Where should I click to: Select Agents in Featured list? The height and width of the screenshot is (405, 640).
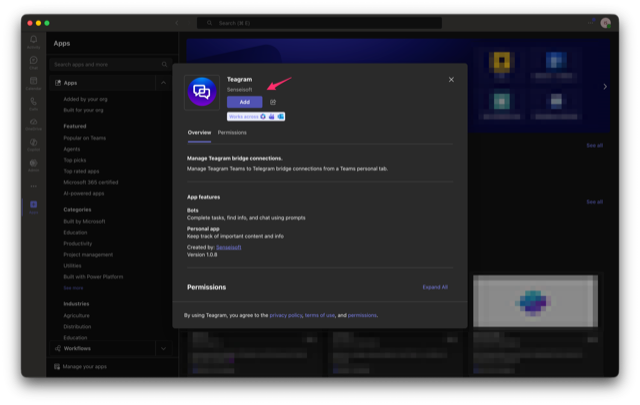72,149
